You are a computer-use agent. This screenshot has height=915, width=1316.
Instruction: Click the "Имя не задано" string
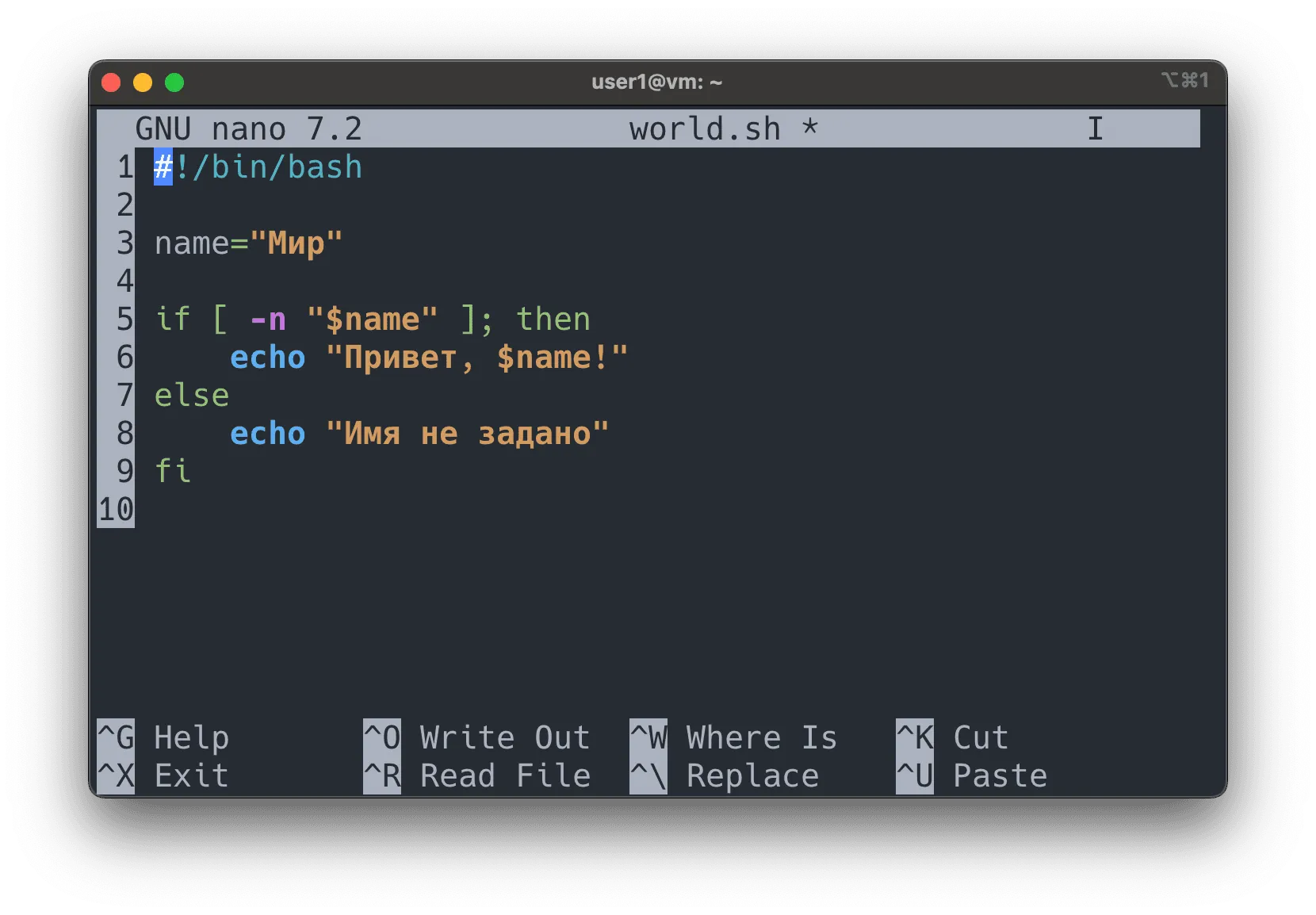[467, 434]
